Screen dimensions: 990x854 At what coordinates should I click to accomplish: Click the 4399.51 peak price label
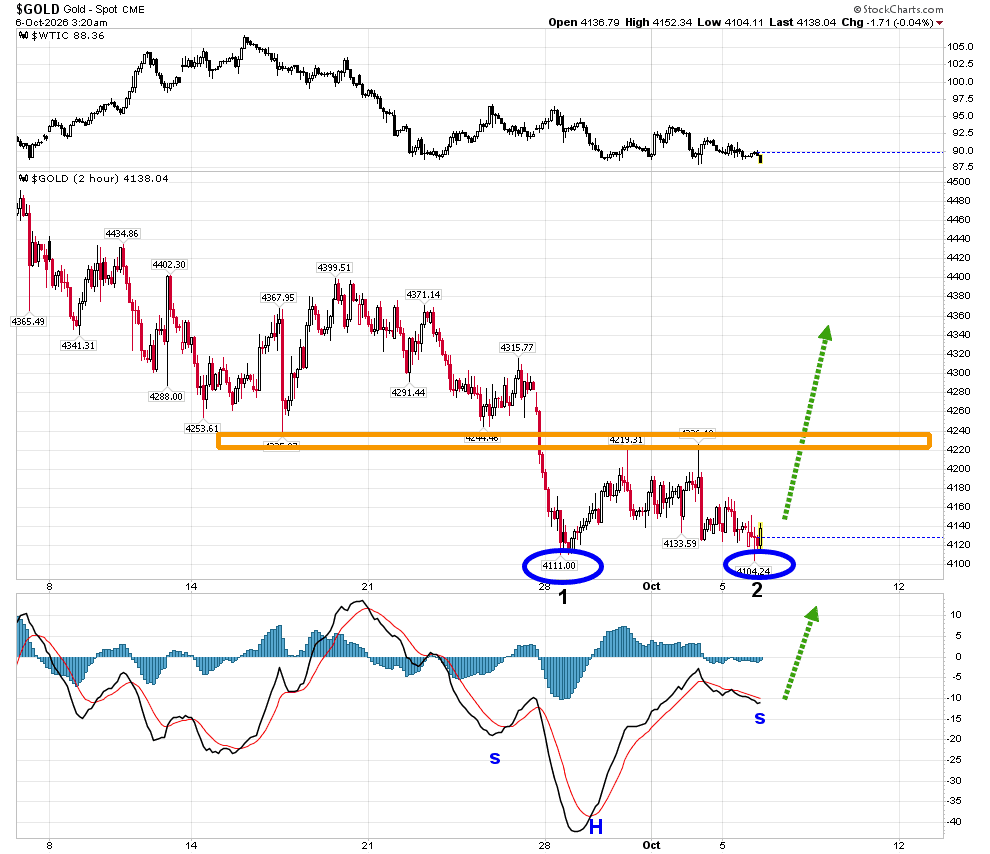point(334,268)
